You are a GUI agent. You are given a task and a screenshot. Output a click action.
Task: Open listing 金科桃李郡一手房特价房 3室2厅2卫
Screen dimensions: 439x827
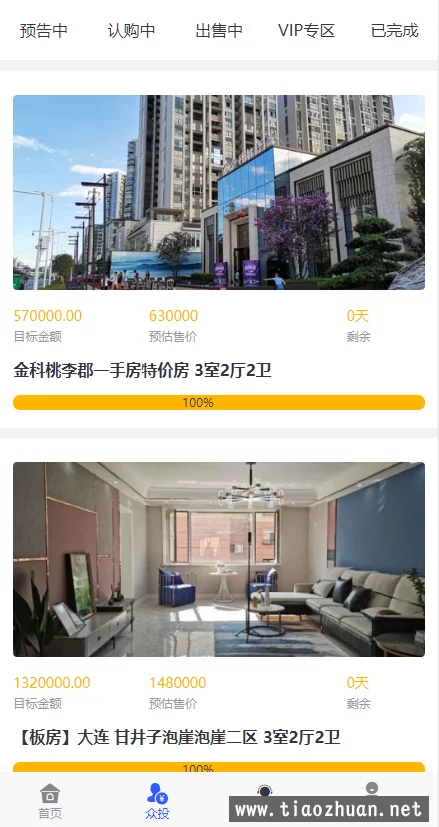pyautogui.click(x=142, y=371)
